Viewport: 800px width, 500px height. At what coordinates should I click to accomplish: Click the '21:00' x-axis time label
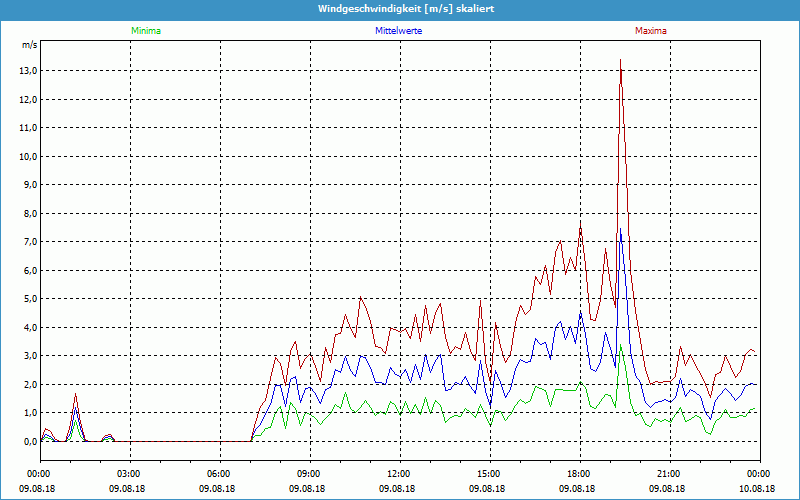coord(670,473)
